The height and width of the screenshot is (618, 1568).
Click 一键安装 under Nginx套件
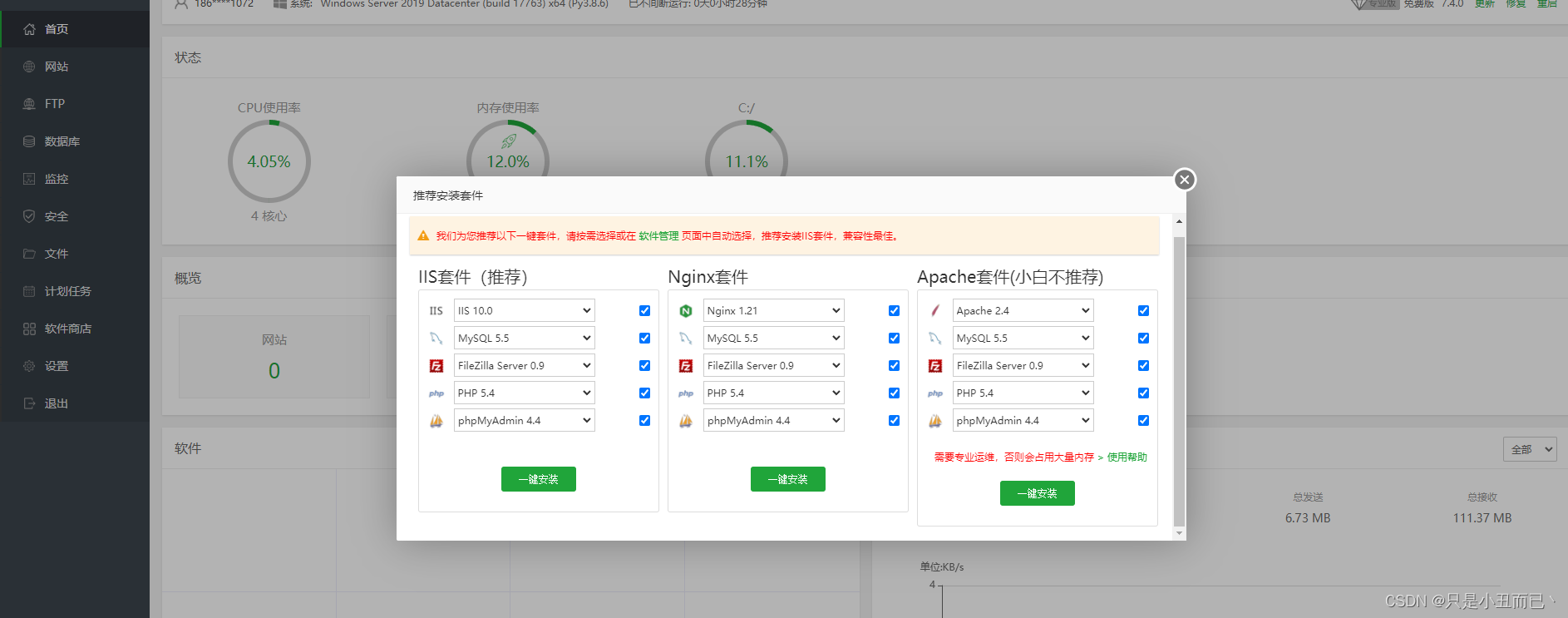pyautogui.click(x=788, y=479)
